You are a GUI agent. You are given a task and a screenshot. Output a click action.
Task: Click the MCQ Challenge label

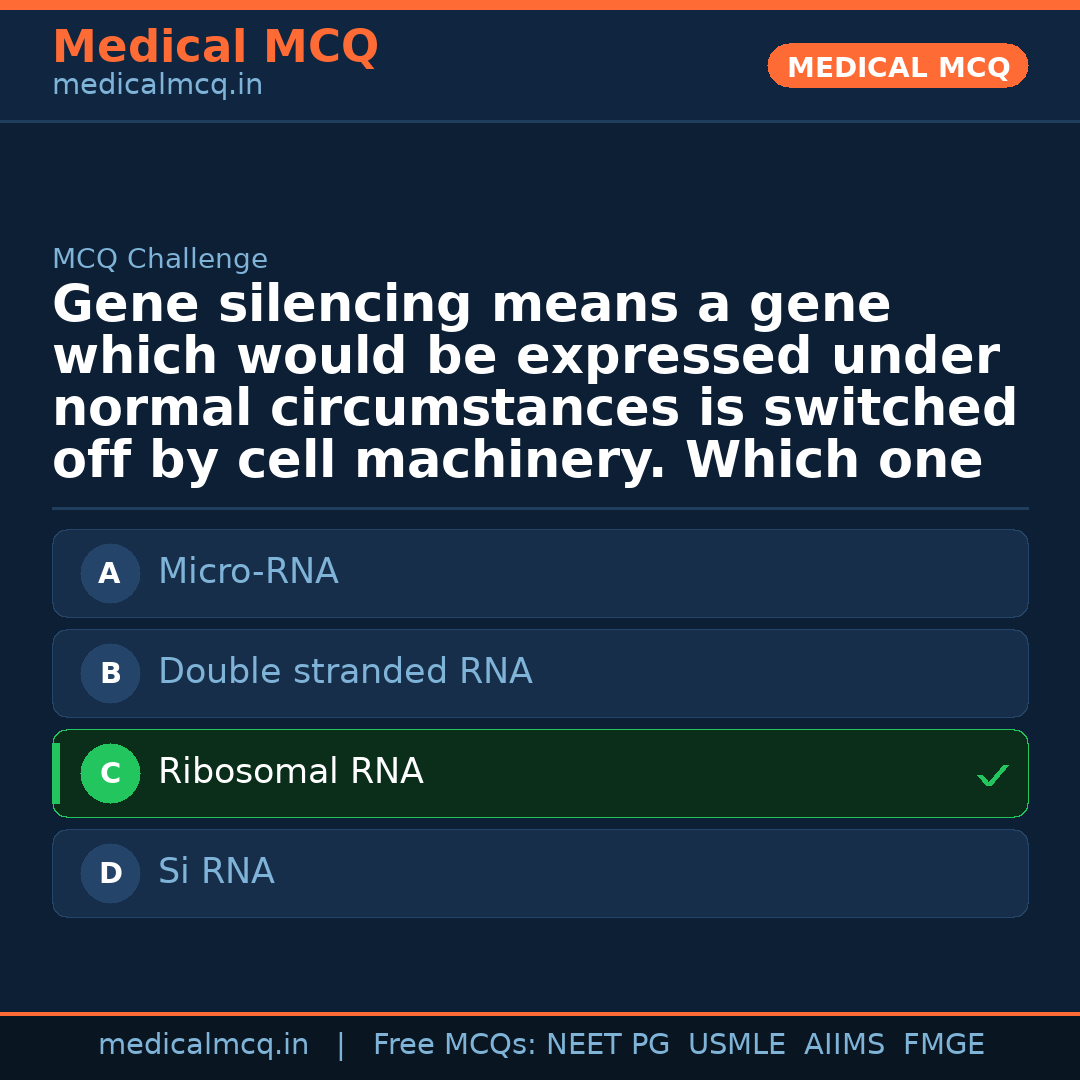(x=160, y=260)
